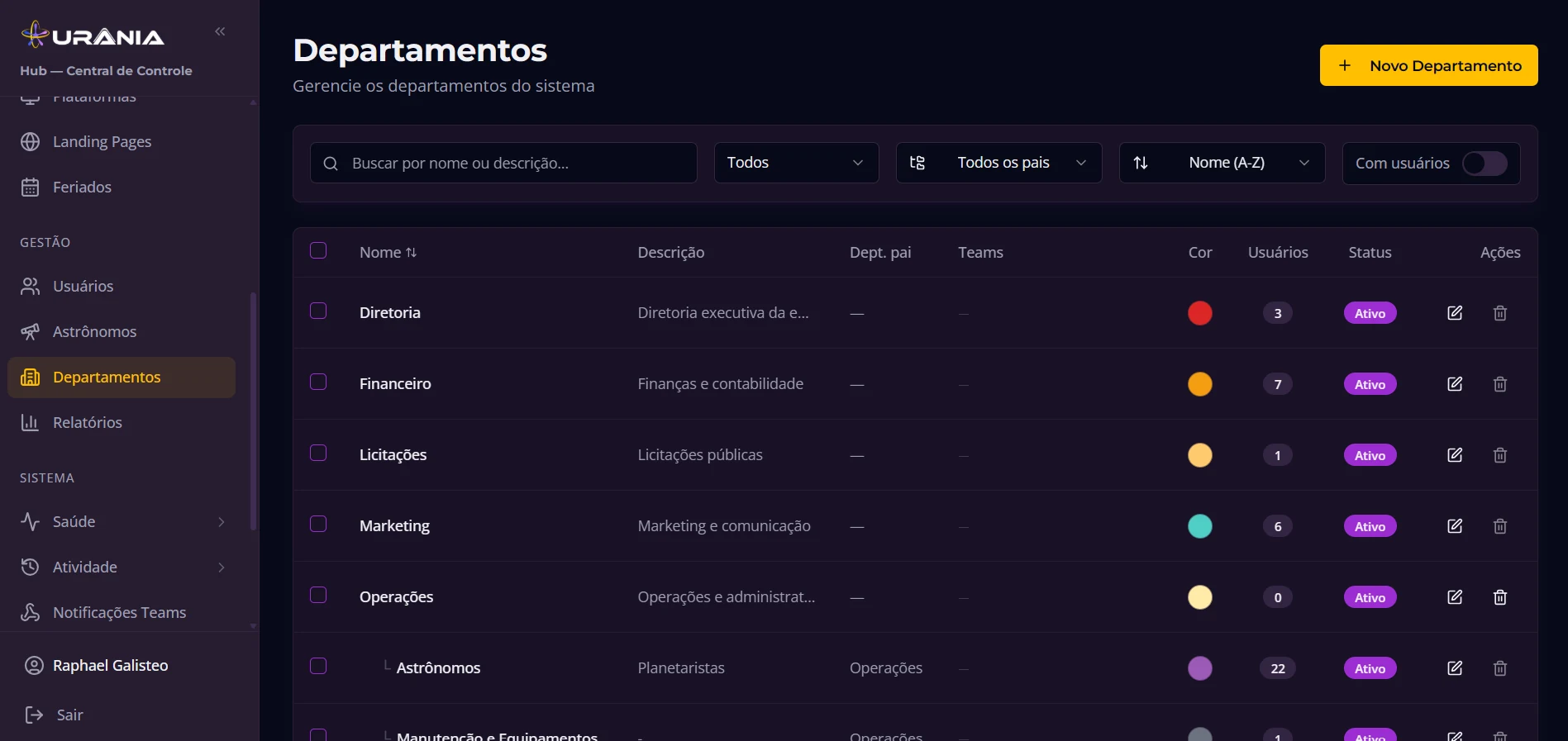Select the Diretoria row checkbox
This screenshot has width=1568, height=741.
(318, 311)
